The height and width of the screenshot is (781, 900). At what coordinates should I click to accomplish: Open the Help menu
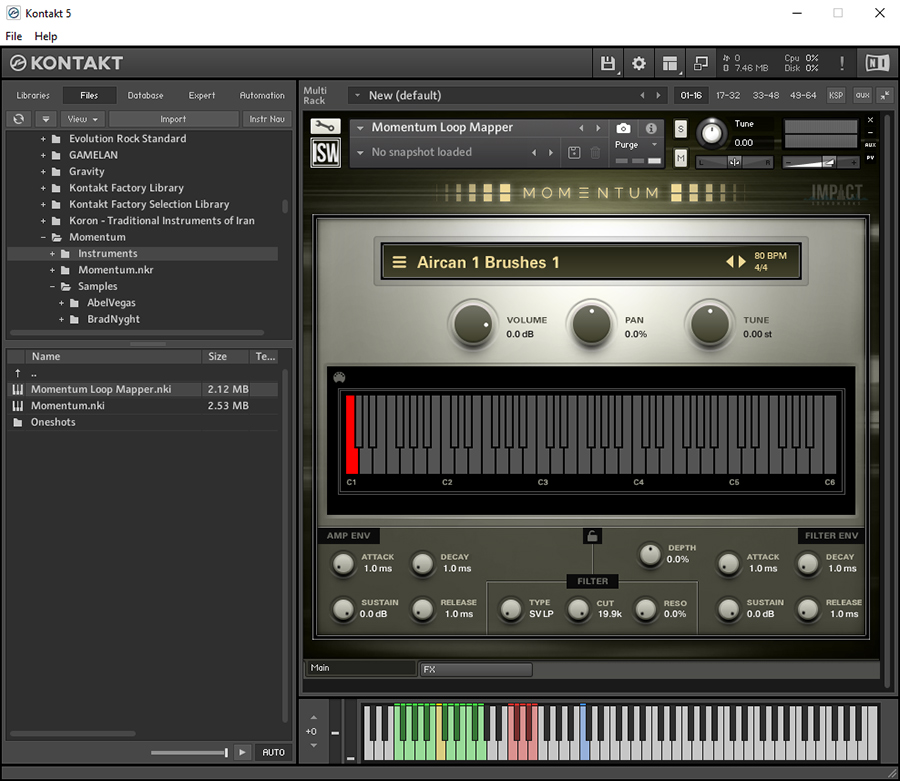(x=46, y=36)
